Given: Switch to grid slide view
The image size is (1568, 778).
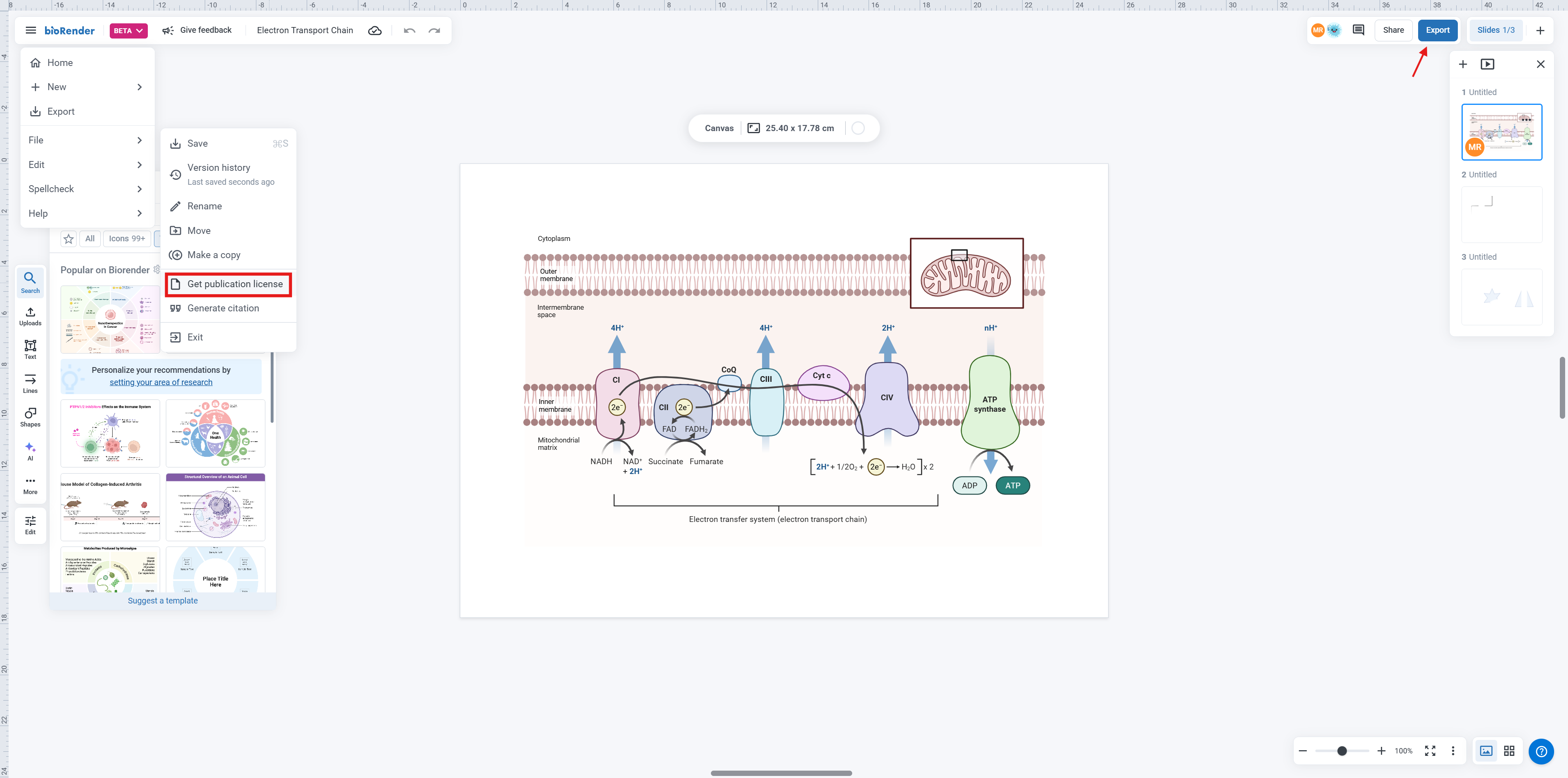Looking at the screenshot, I should coord(1509,751).
